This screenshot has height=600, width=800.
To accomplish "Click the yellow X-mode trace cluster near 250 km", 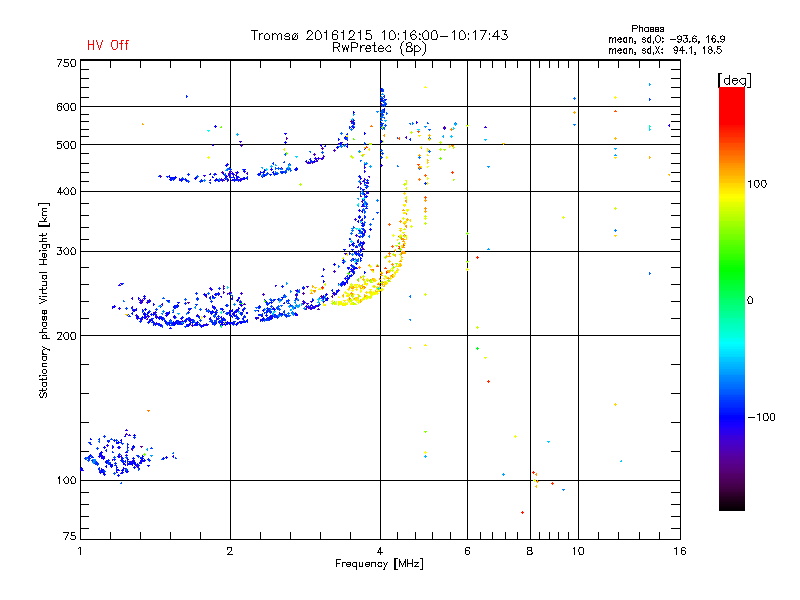I will [x=357, y=292].
